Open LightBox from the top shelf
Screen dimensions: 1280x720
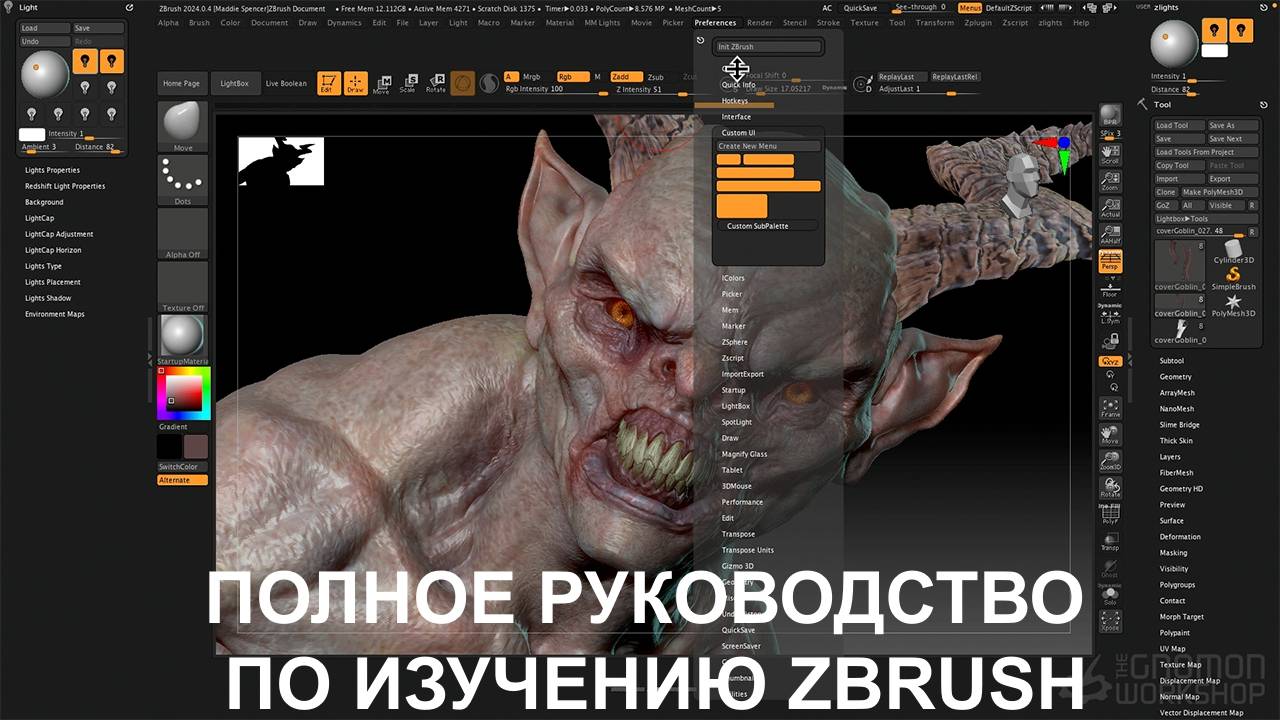[x=236, y=83]
